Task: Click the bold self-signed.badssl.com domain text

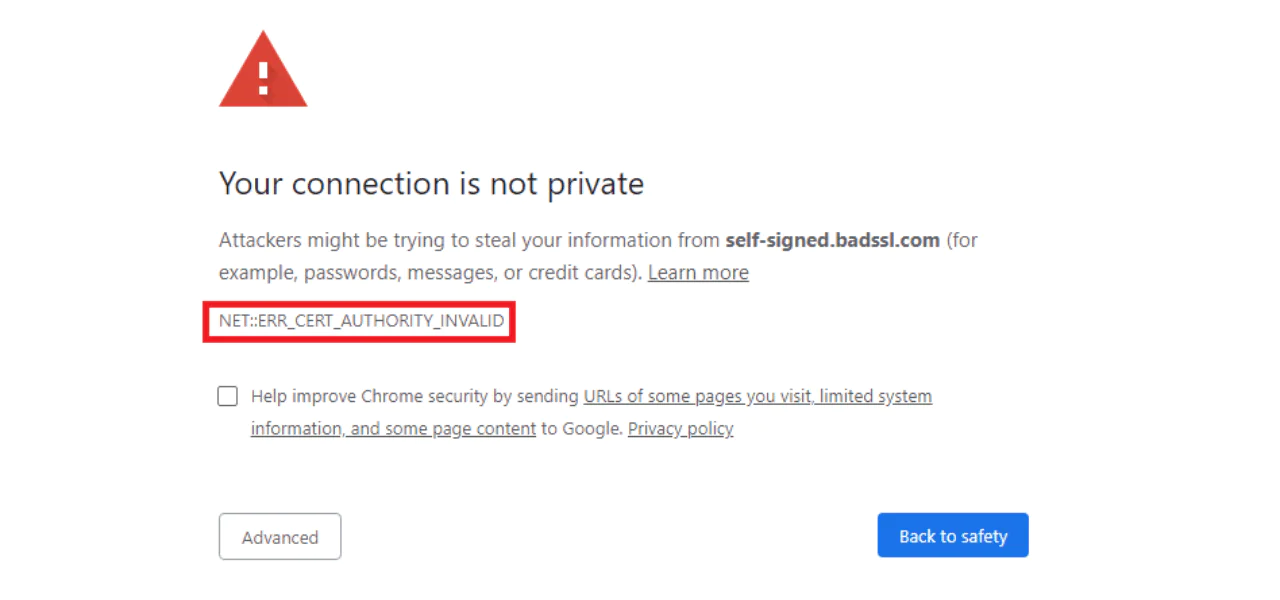Action: tap(832, 240)
